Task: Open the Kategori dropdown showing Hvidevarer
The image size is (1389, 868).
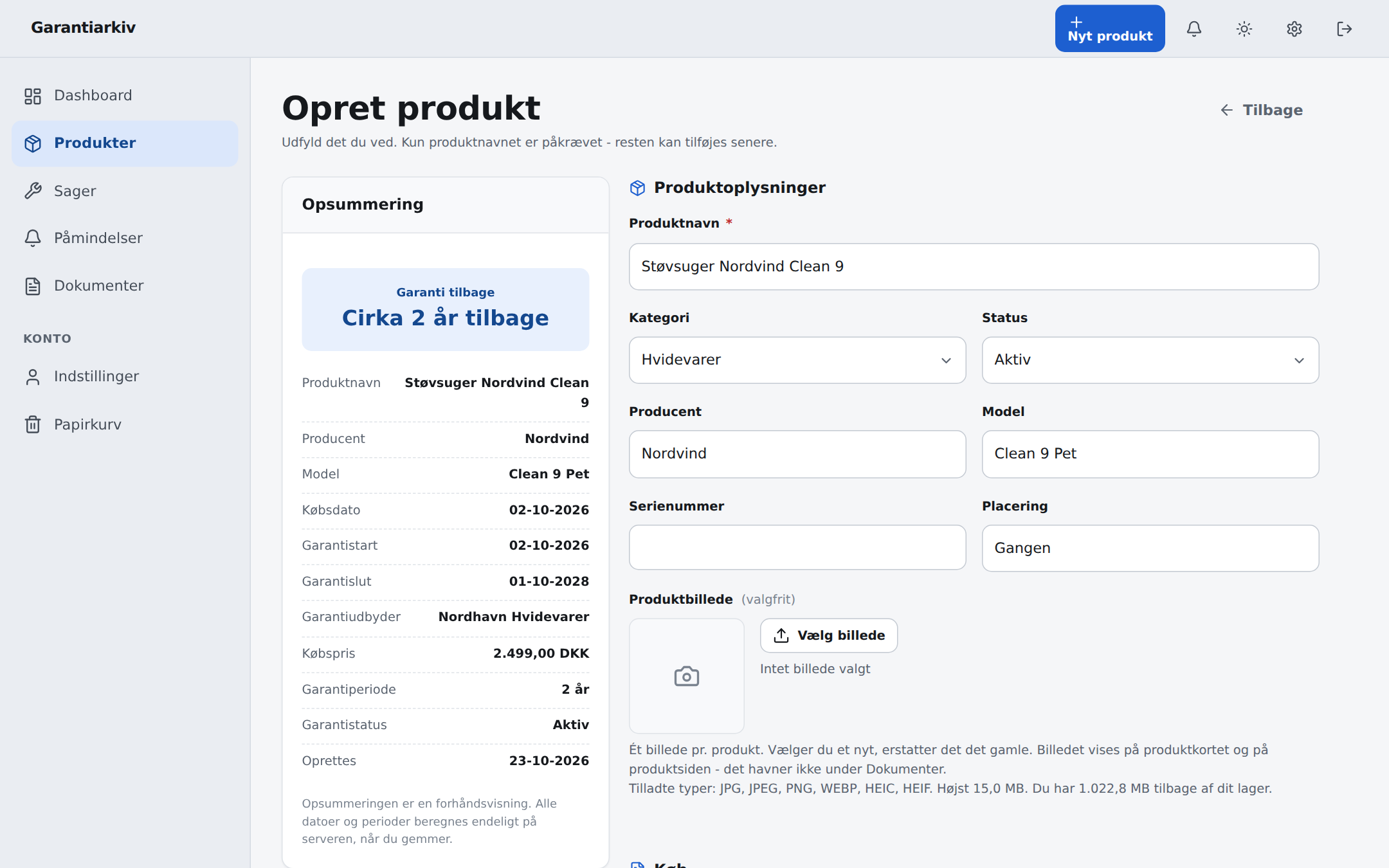Action: pyautogui.click(x=797, y=360)
